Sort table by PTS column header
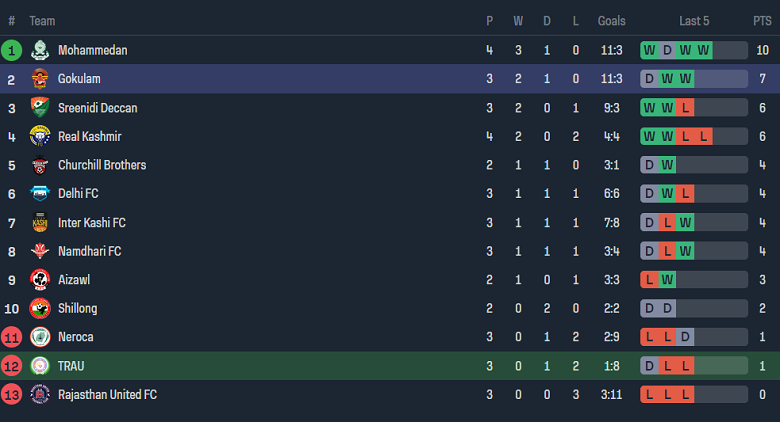This screenshot has height=422, width=780. point(762,21)
